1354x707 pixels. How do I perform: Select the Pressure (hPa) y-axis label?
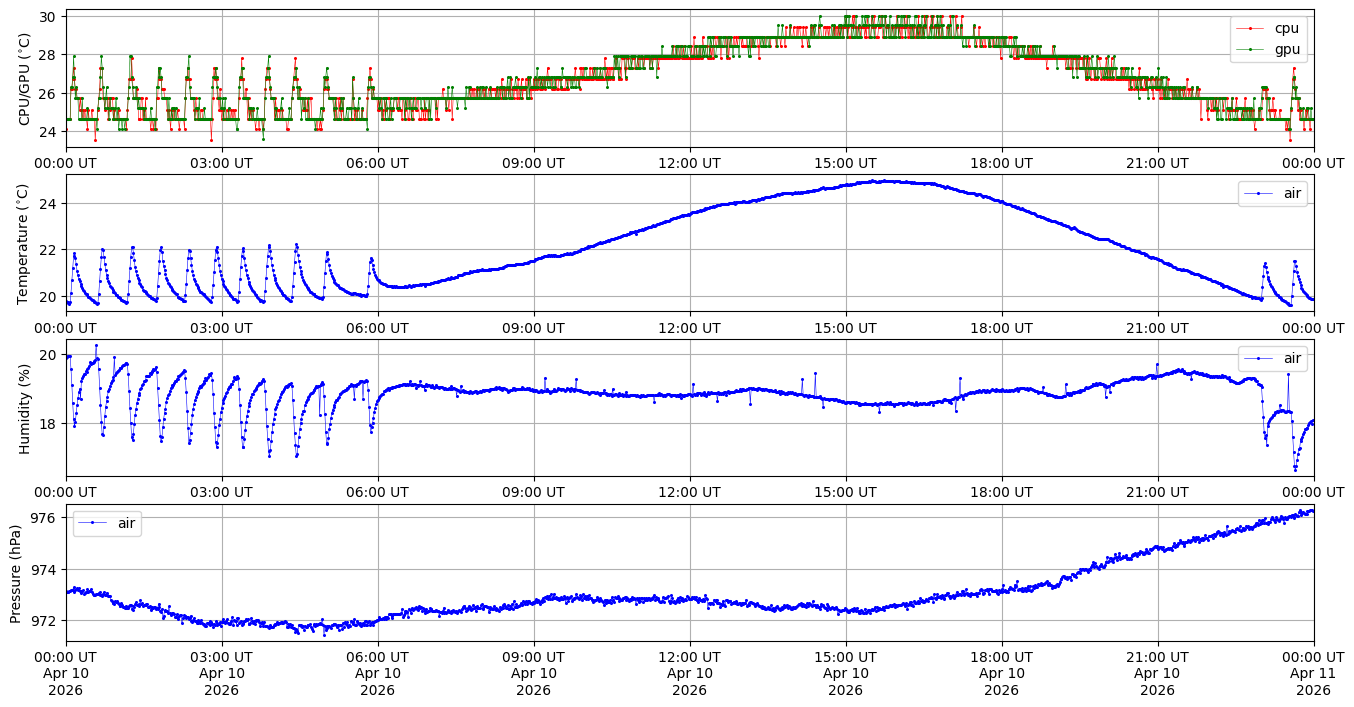pos(15,573)
